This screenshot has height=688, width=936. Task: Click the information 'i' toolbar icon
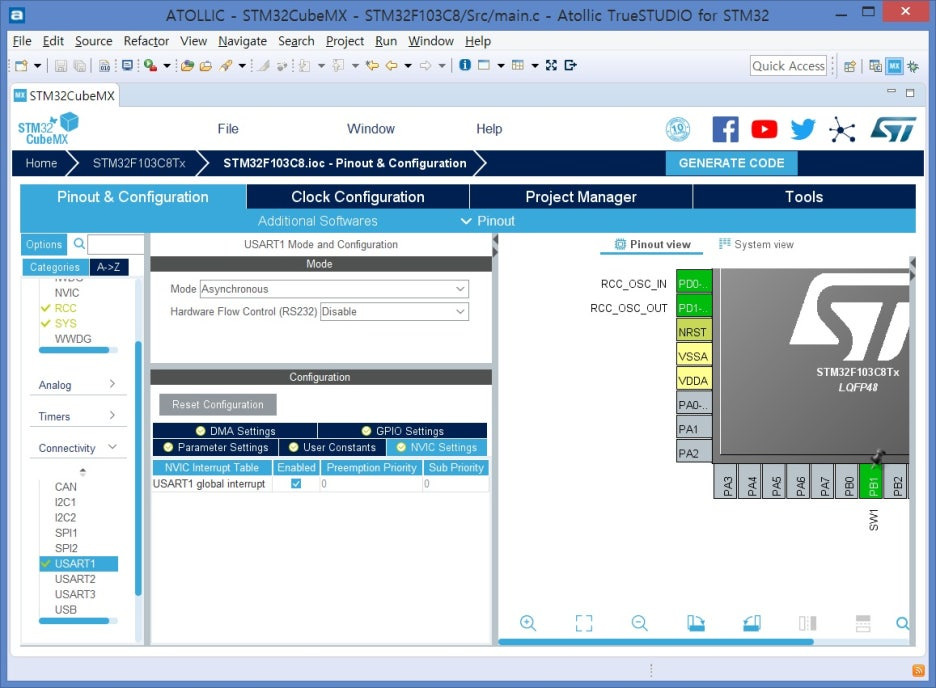[x=465, y=65]
